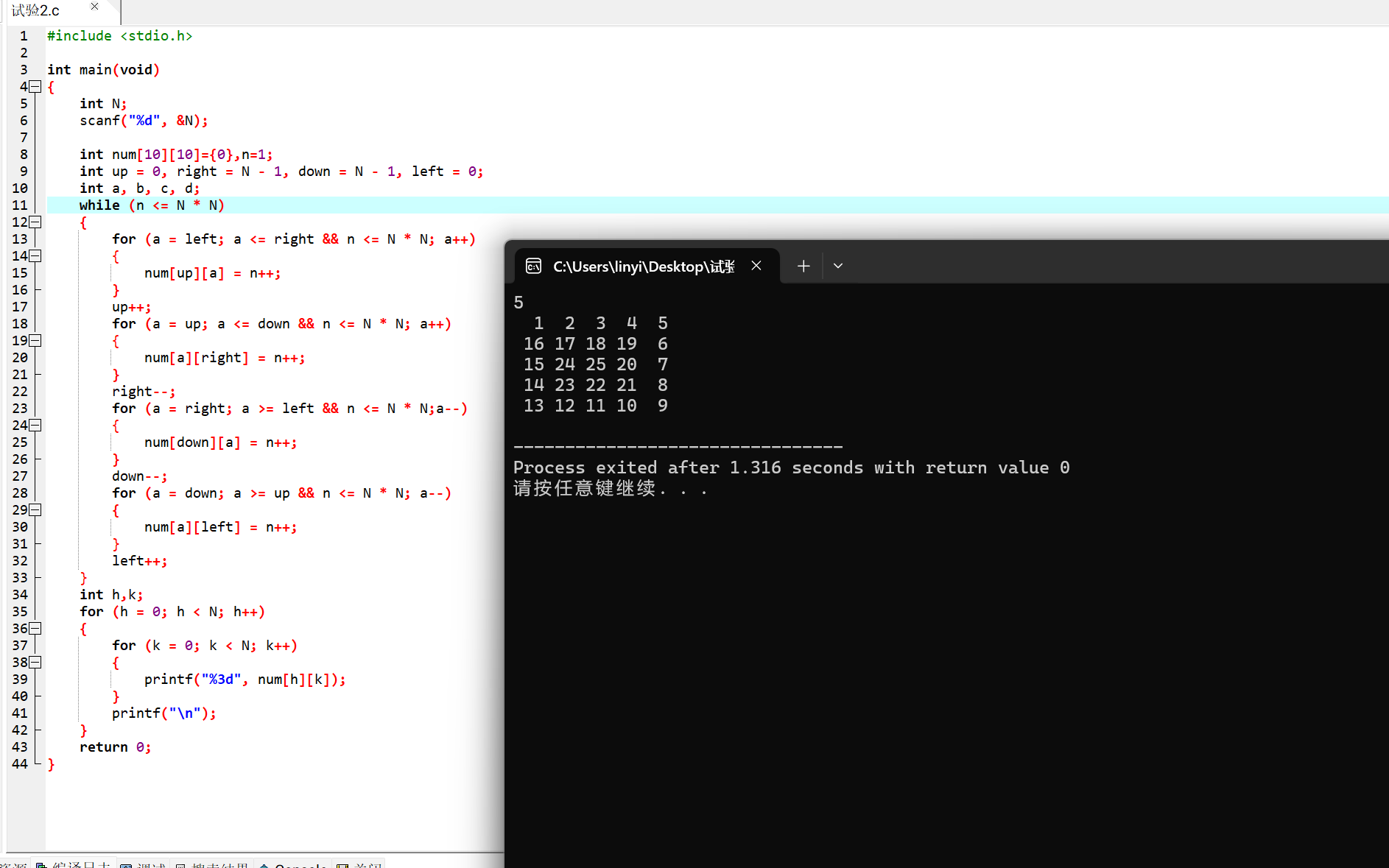
Task: Click the 'for (k = 0; k < N; k++)' line
Action: pos(205,645)
